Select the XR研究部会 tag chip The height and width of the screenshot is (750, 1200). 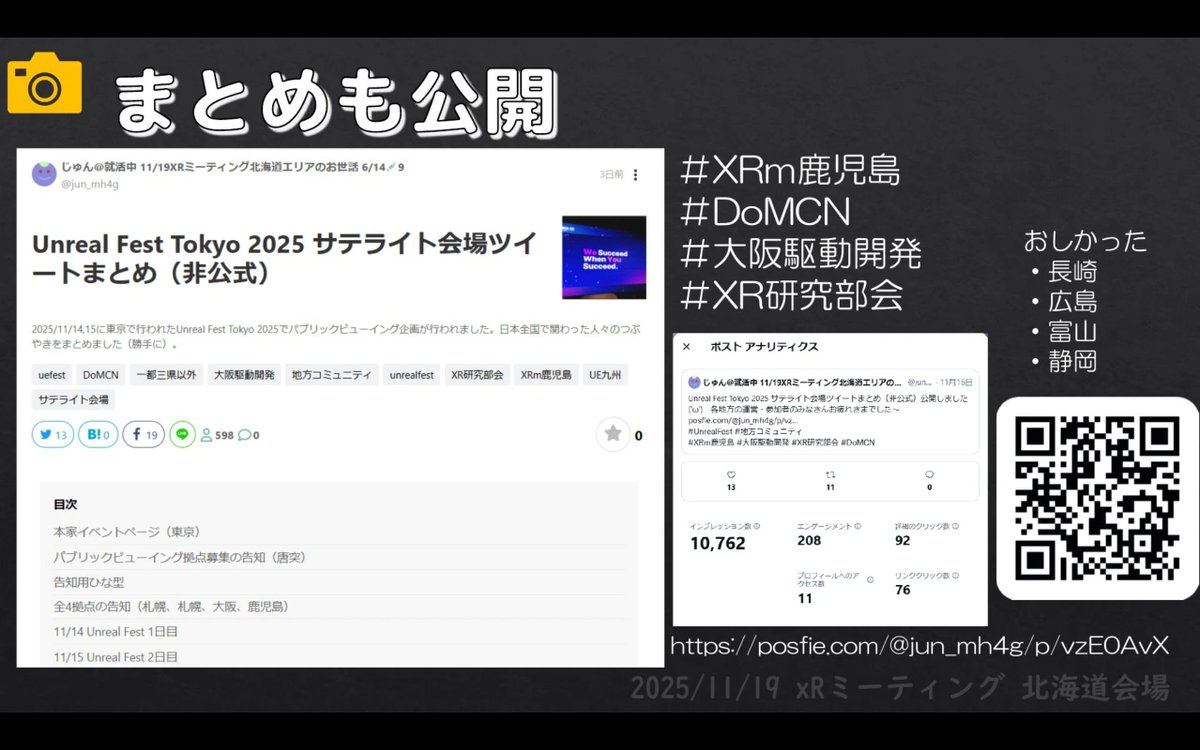click(x=477, y=375)
